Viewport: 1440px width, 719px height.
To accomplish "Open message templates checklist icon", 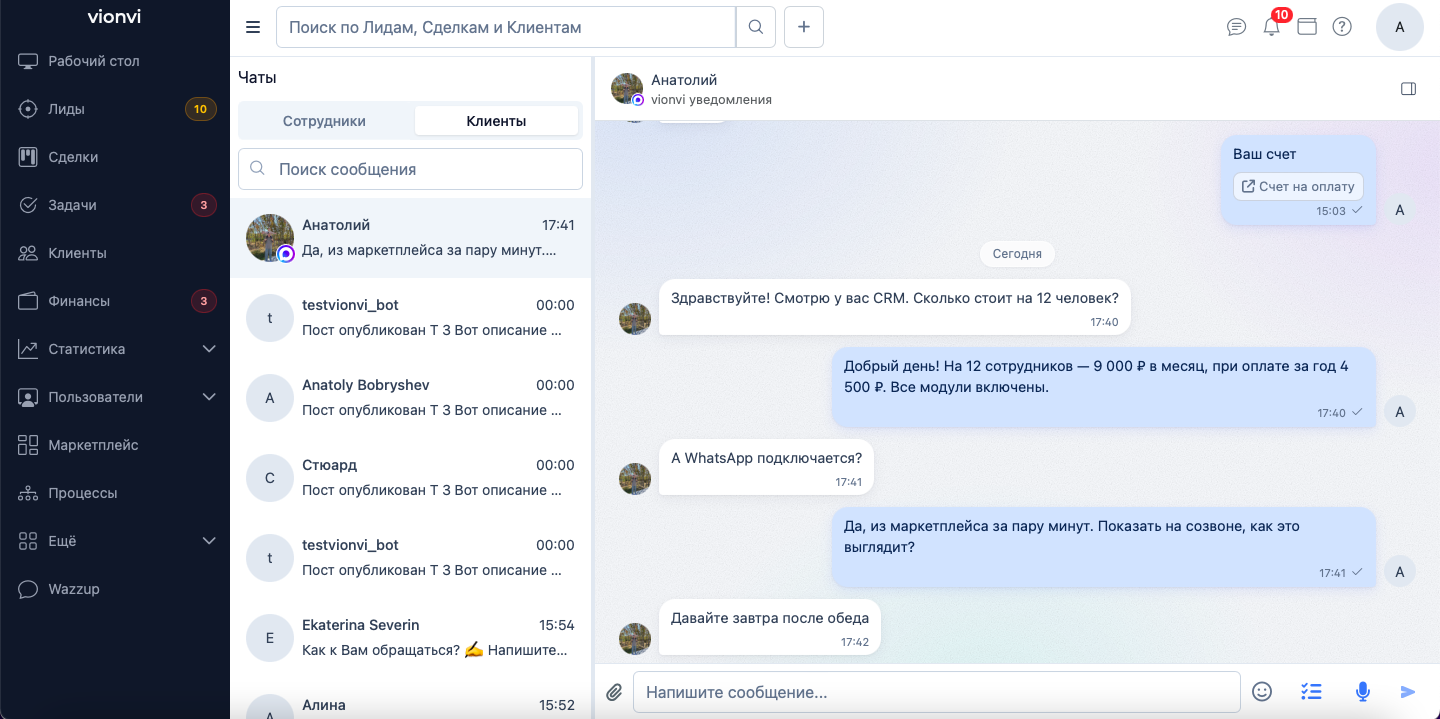I will [x=1311, y=691].
